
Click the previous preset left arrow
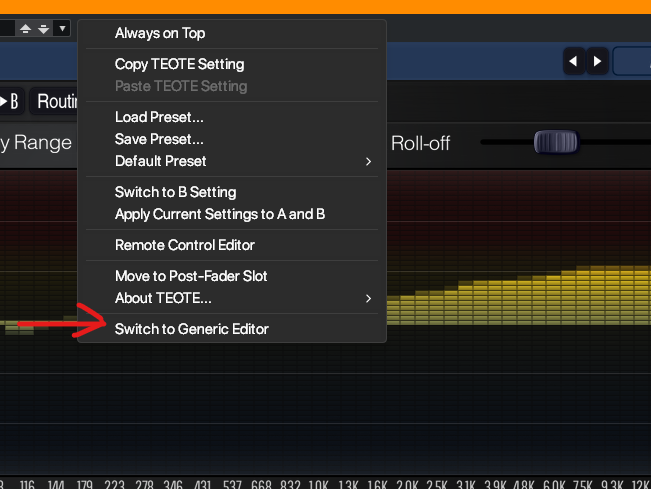[573, 61]
